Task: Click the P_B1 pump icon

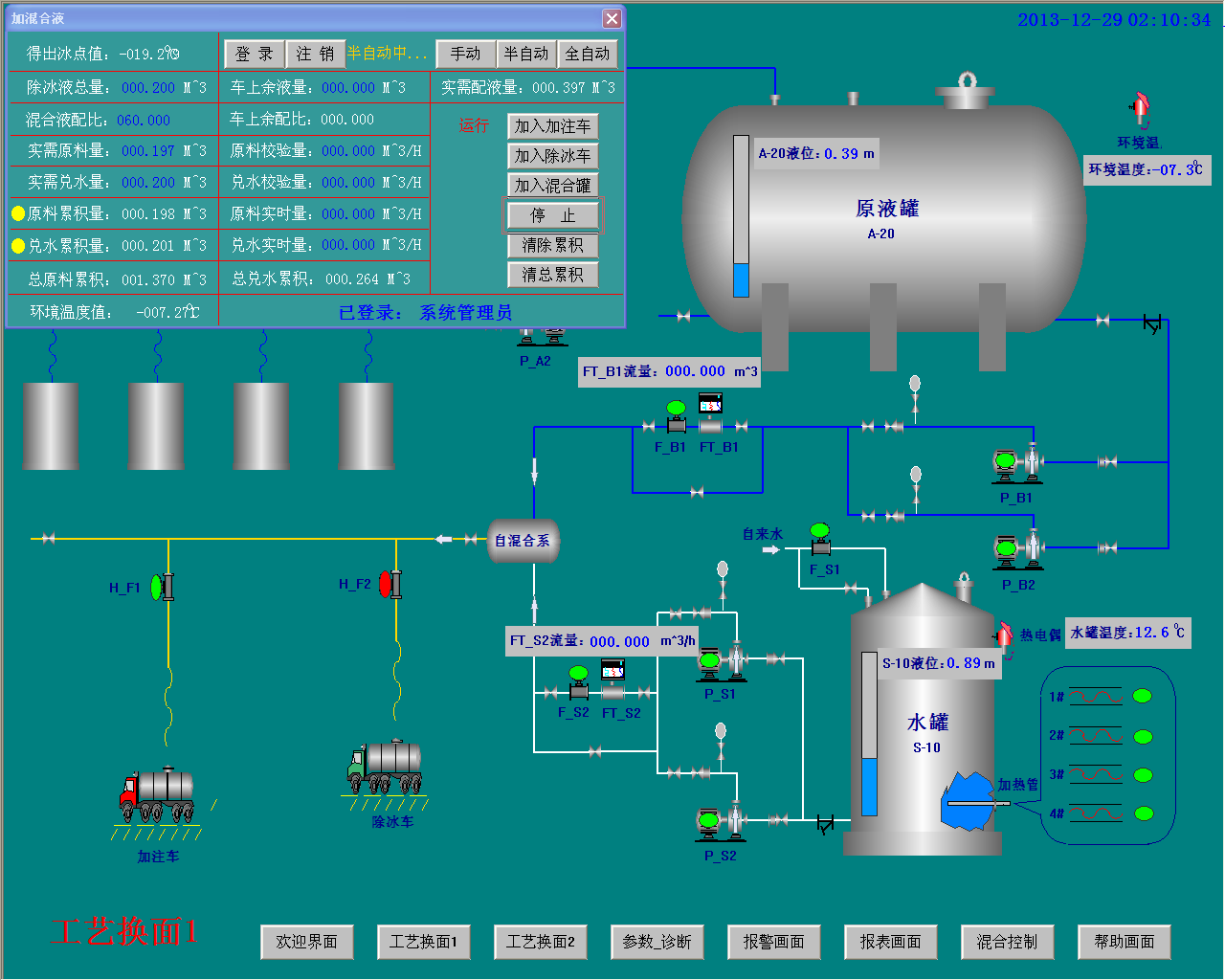Action: 1016,464
